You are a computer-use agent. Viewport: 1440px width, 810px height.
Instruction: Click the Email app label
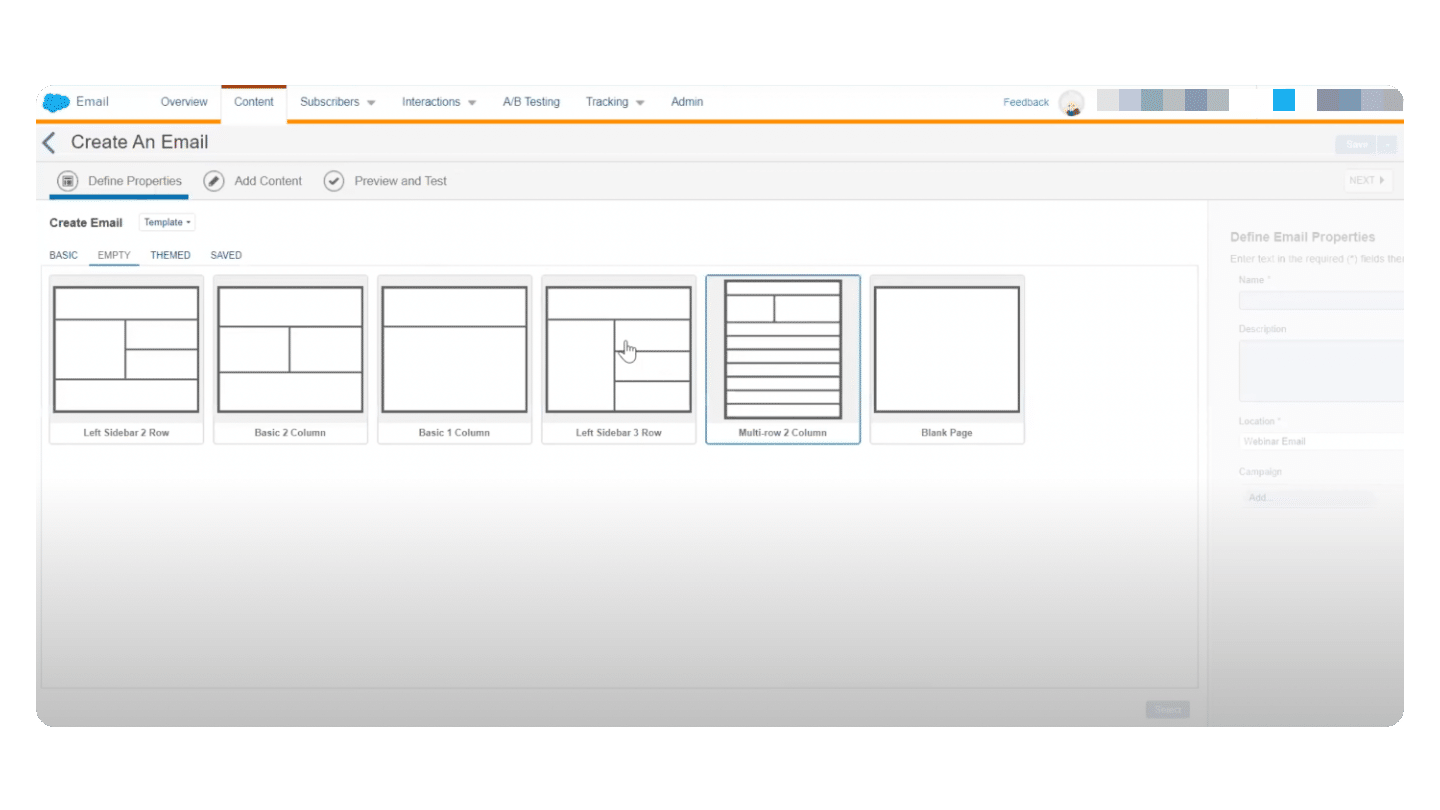pos(93,102)
